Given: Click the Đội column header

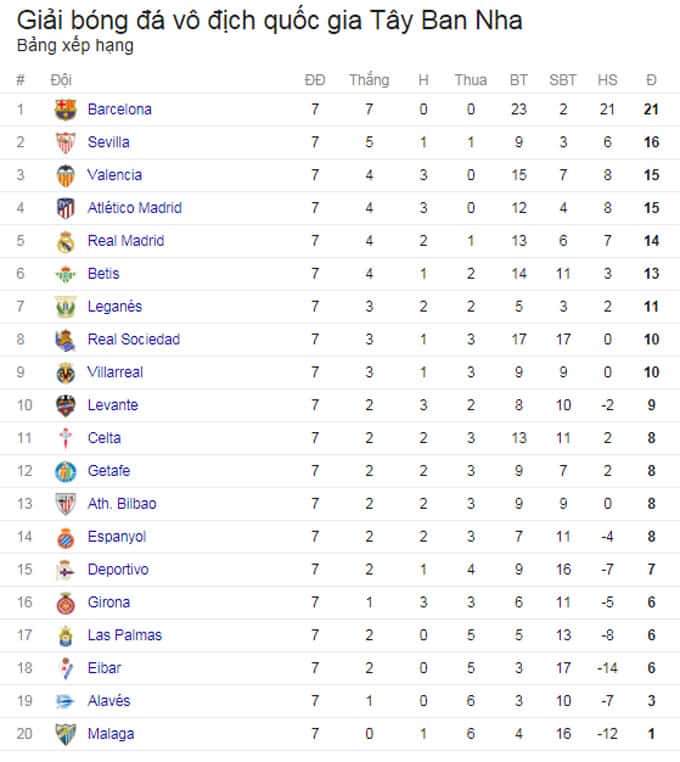Looking at the screenshot, I should pyautogui.click(x=61, y=80).
